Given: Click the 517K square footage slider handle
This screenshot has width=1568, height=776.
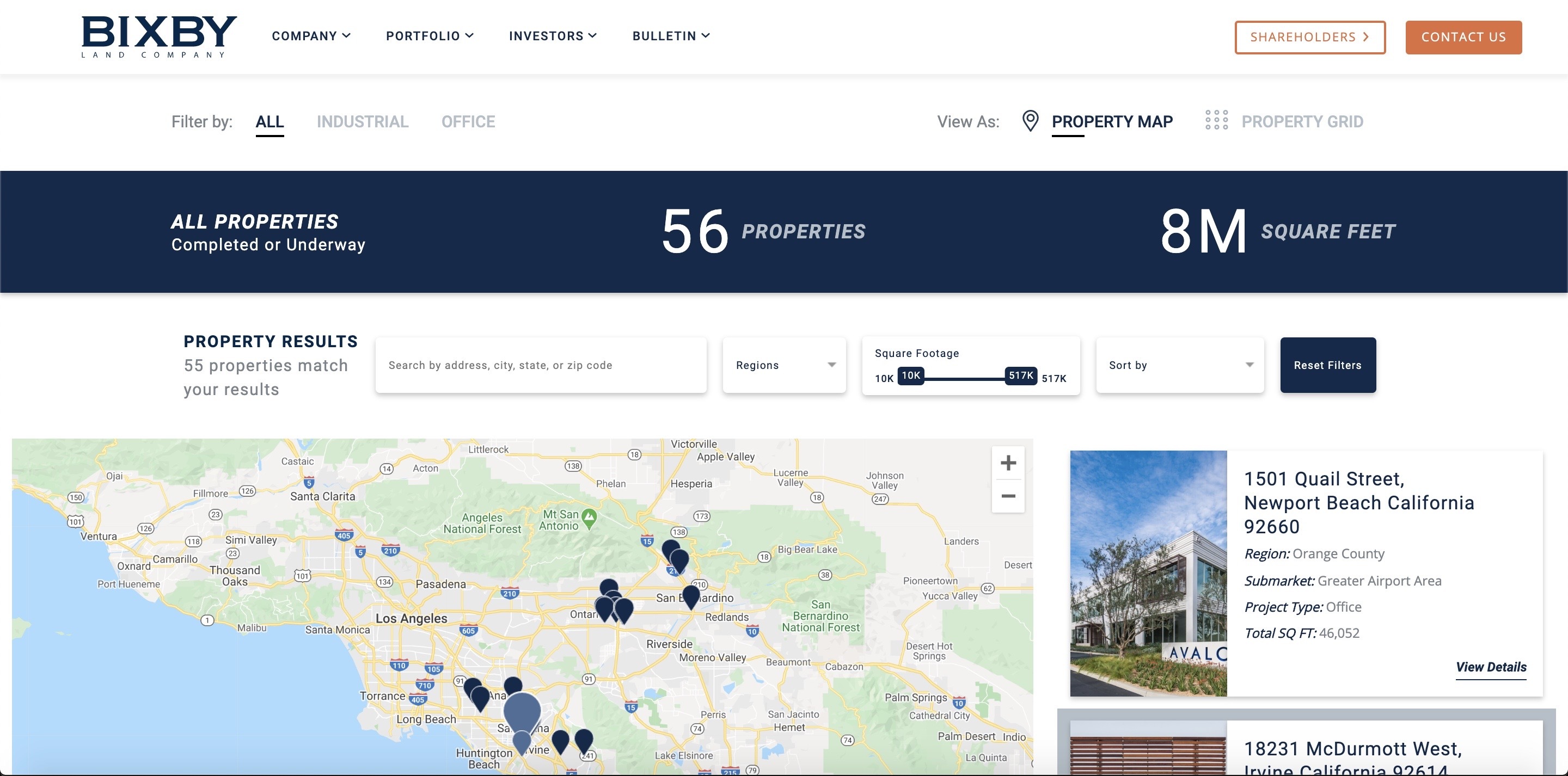Looking at the screenshot, I should click(x=1021, y=375).
